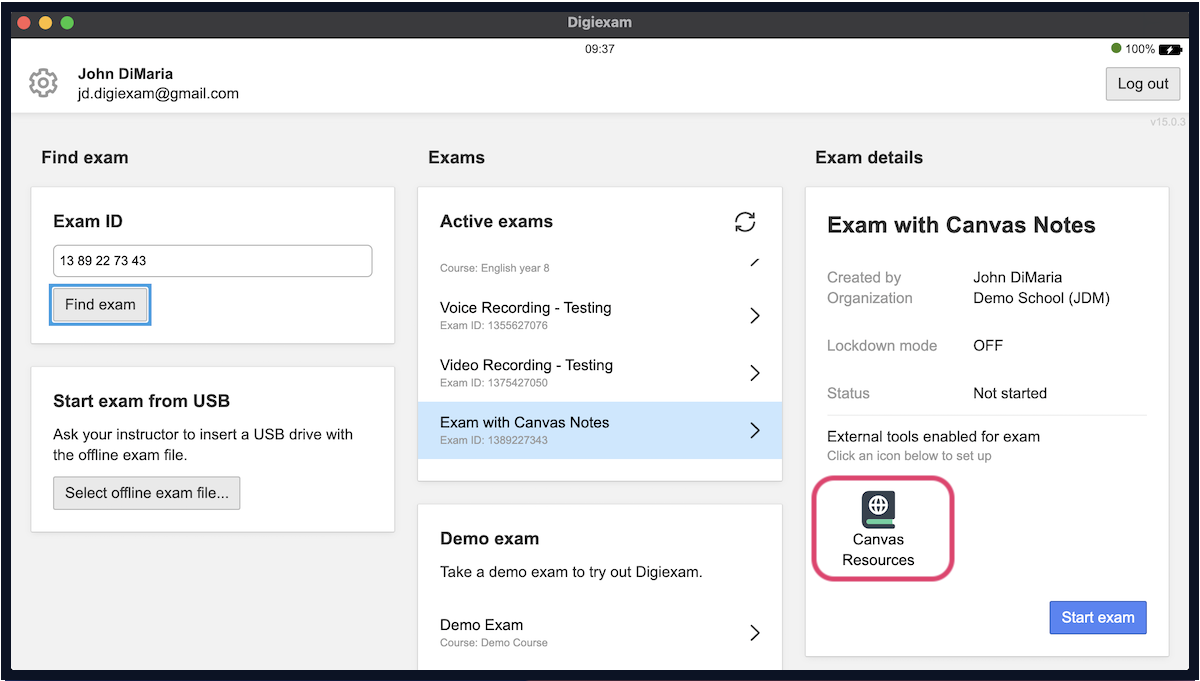Open Video Recording - Testing using its chevron

[755, 373]
